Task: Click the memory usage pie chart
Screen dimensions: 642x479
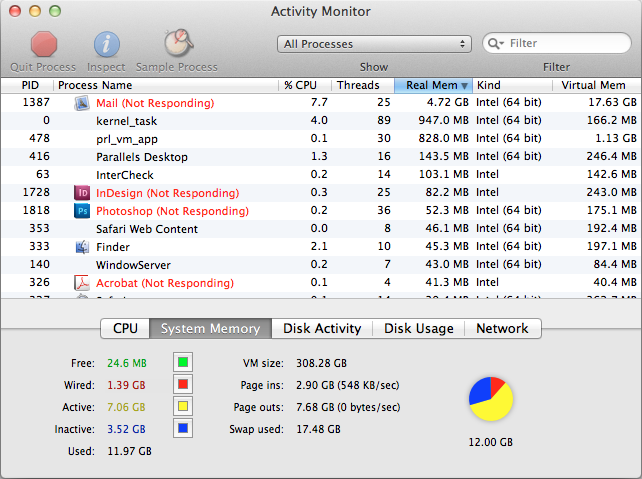Action: [x=491, y=399]
